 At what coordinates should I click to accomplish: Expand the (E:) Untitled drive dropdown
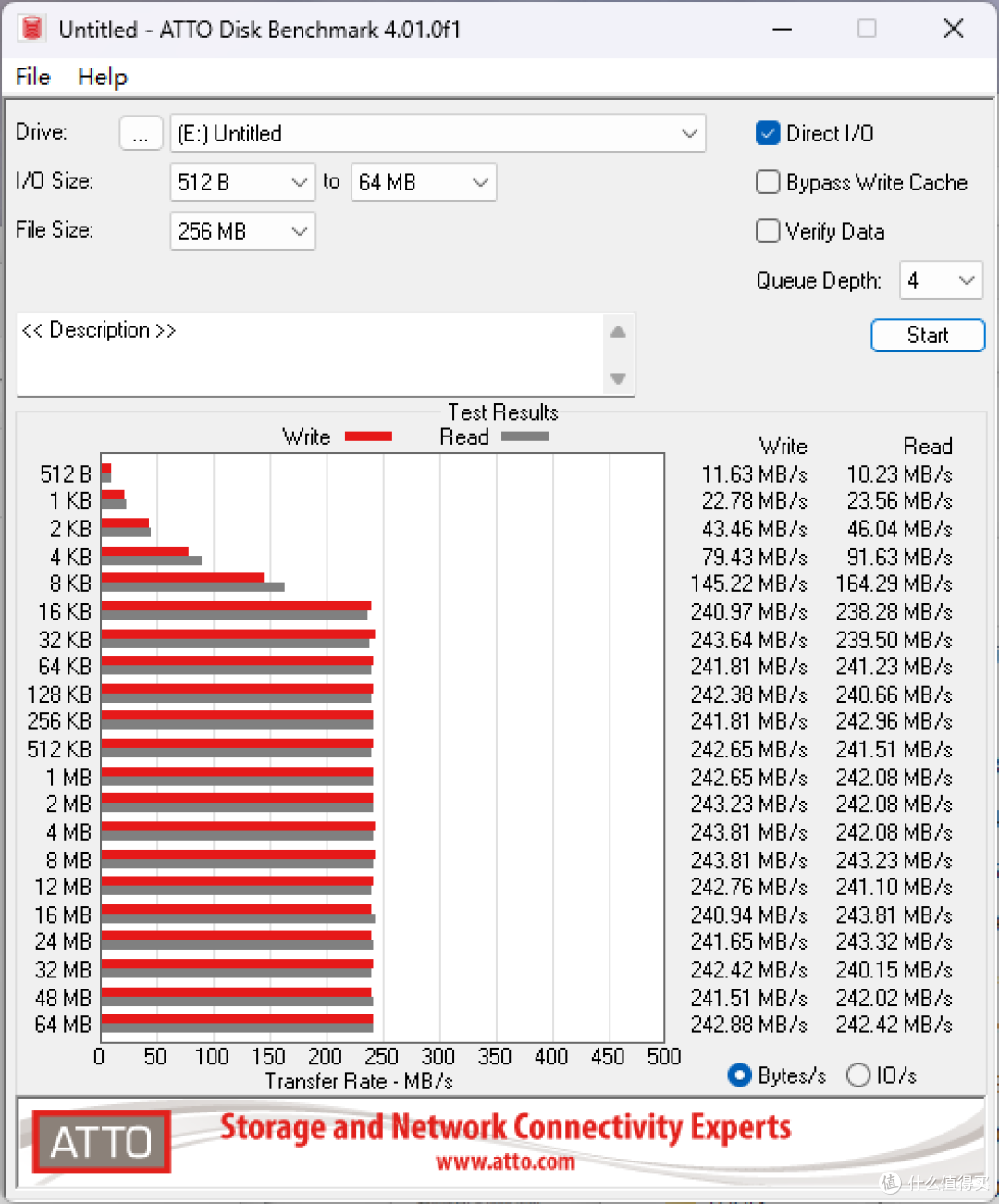coord(438,133)
